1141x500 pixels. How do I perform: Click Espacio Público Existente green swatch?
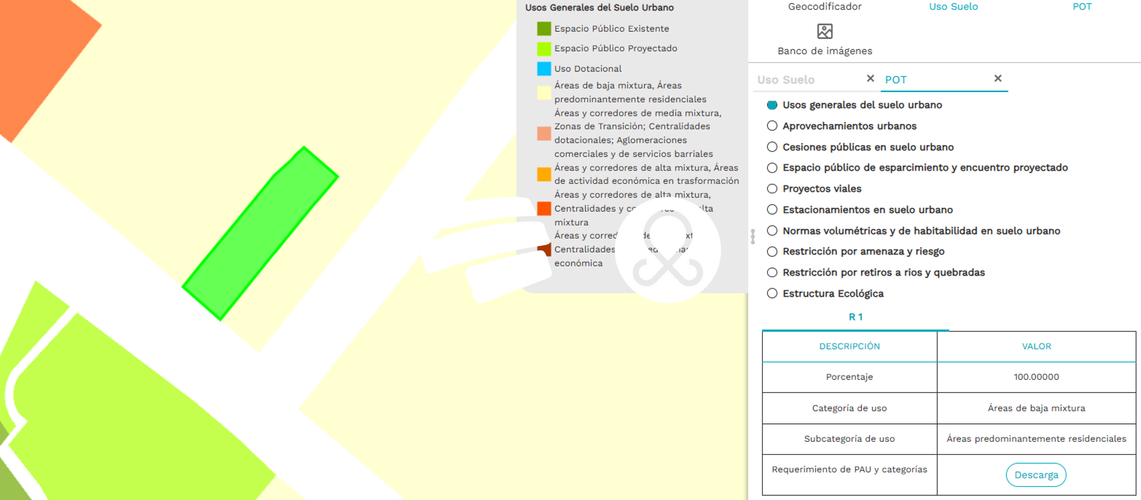544,29
